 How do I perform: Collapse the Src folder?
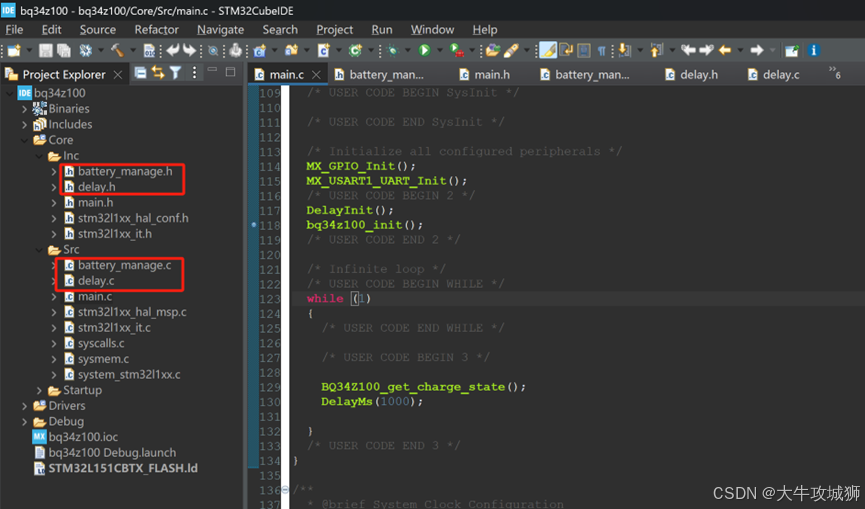(39, 250)
